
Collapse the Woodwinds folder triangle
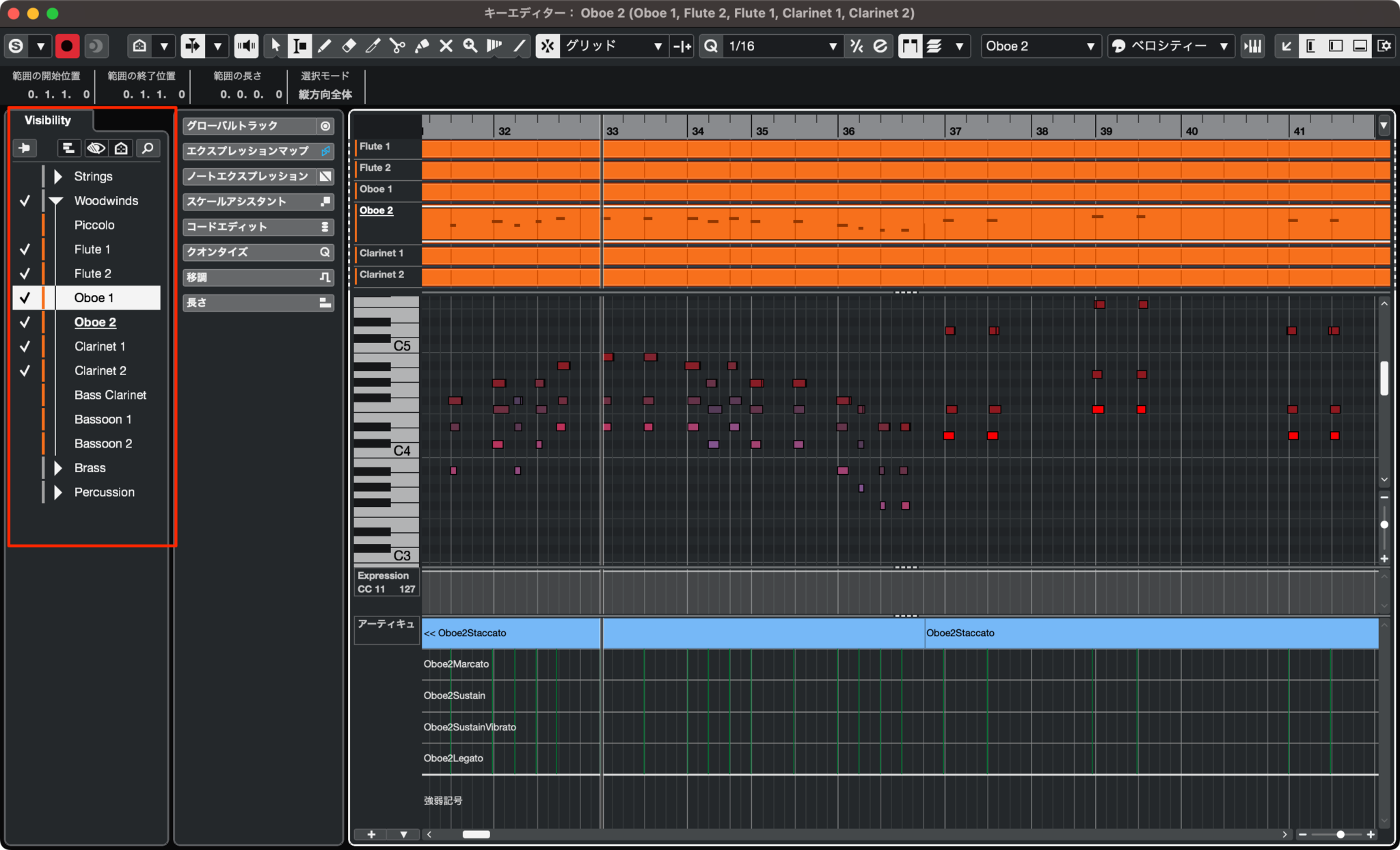pos(55,200)
